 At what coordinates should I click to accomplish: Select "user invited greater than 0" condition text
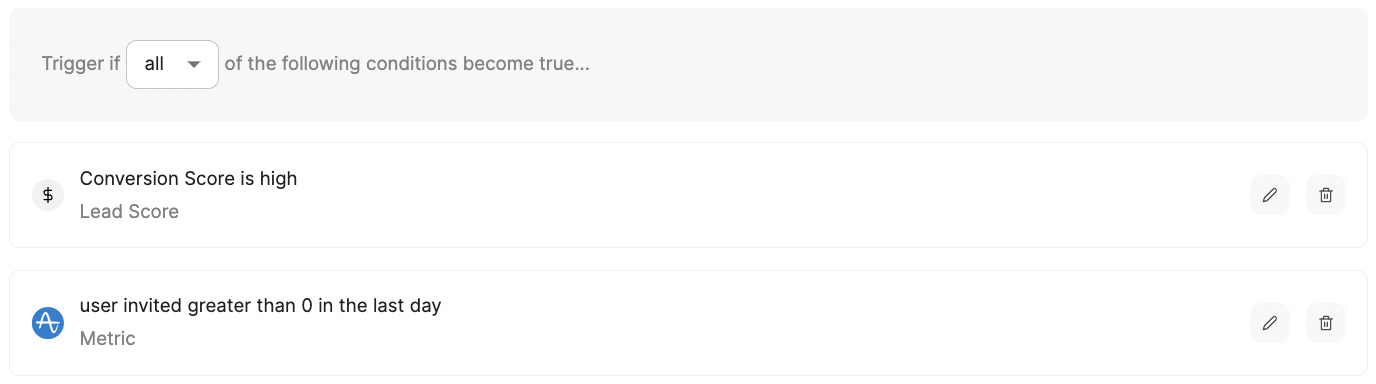(x=196, y=306)
